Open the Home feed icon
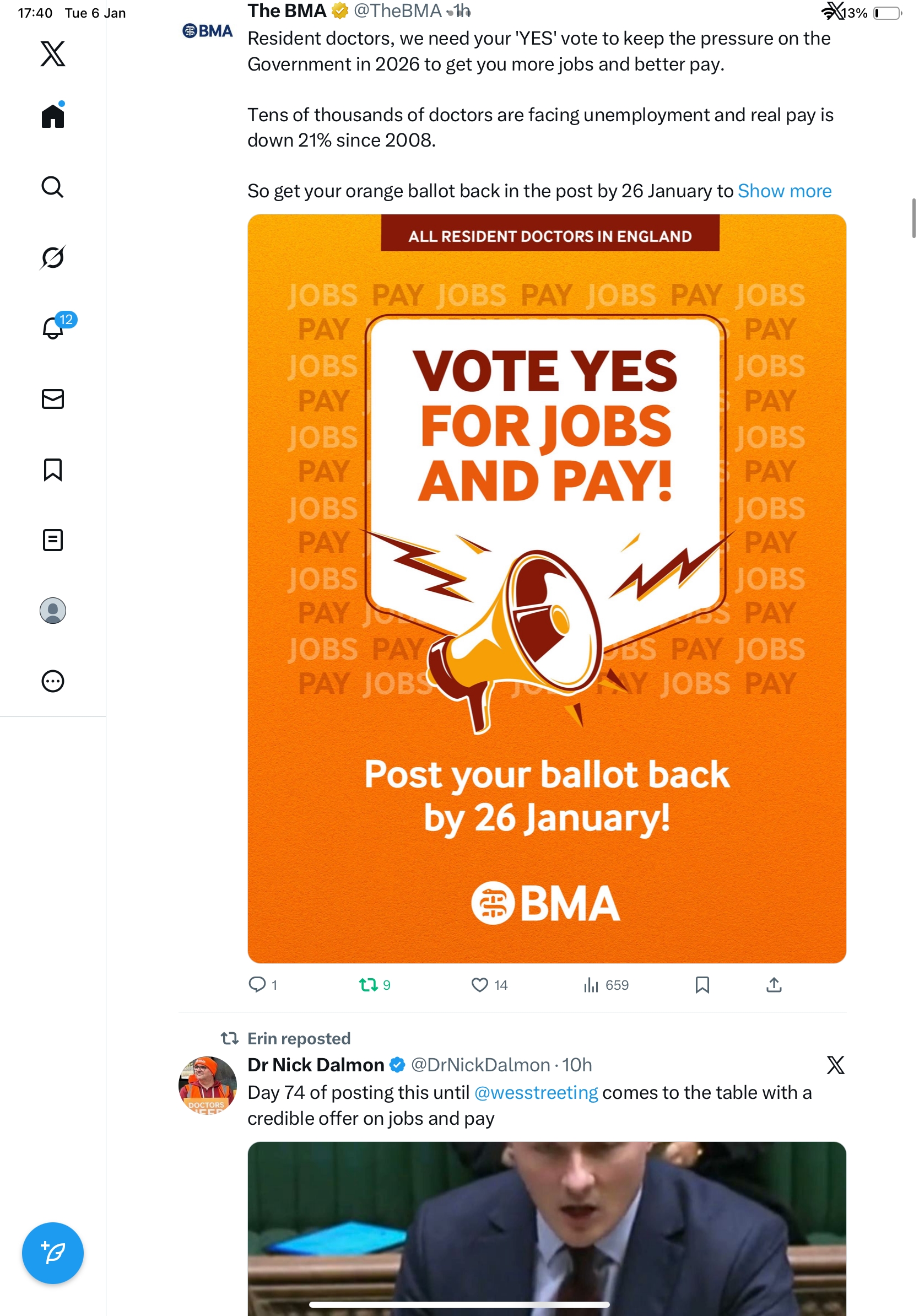 53,116
